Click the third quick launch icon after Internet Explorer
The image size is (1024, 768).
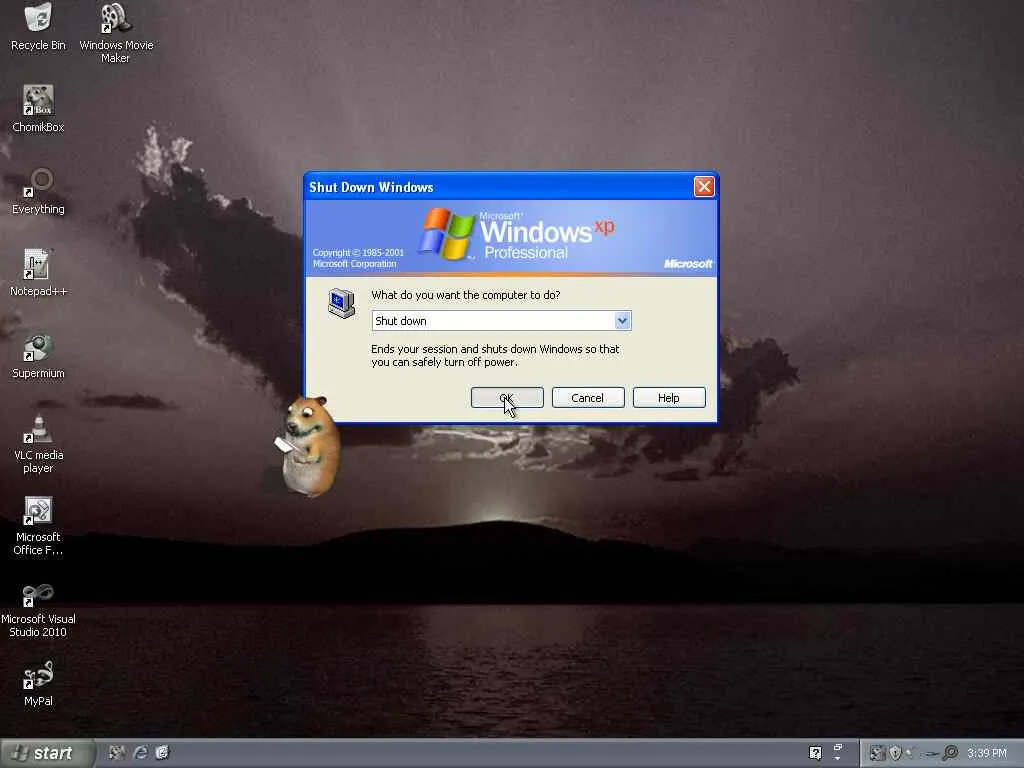[x=163, y=752]
